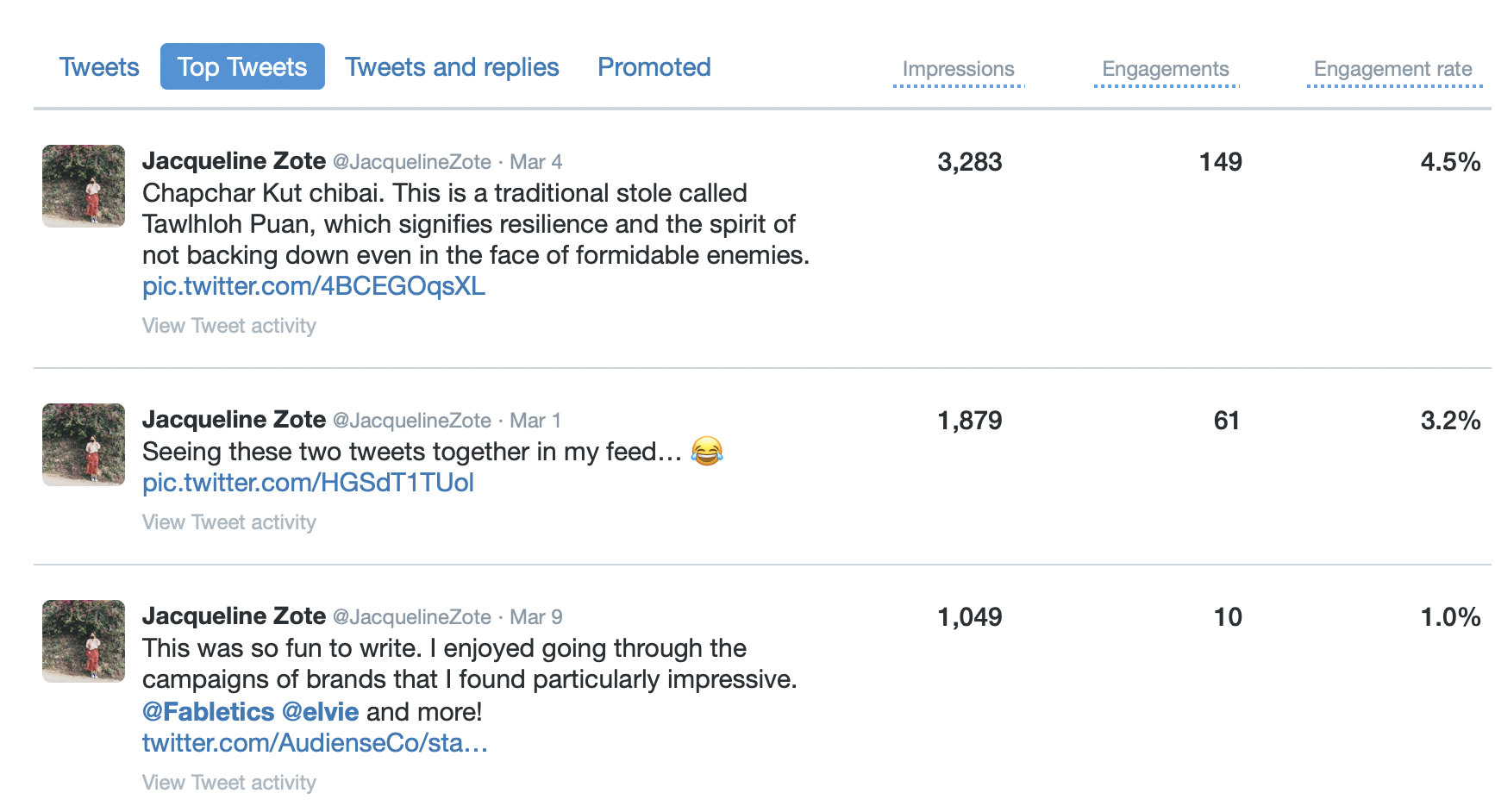The width and height of the screenshot is (1495, 812).
Task: Click the @Fabletics mention
Action: (208, 712)
